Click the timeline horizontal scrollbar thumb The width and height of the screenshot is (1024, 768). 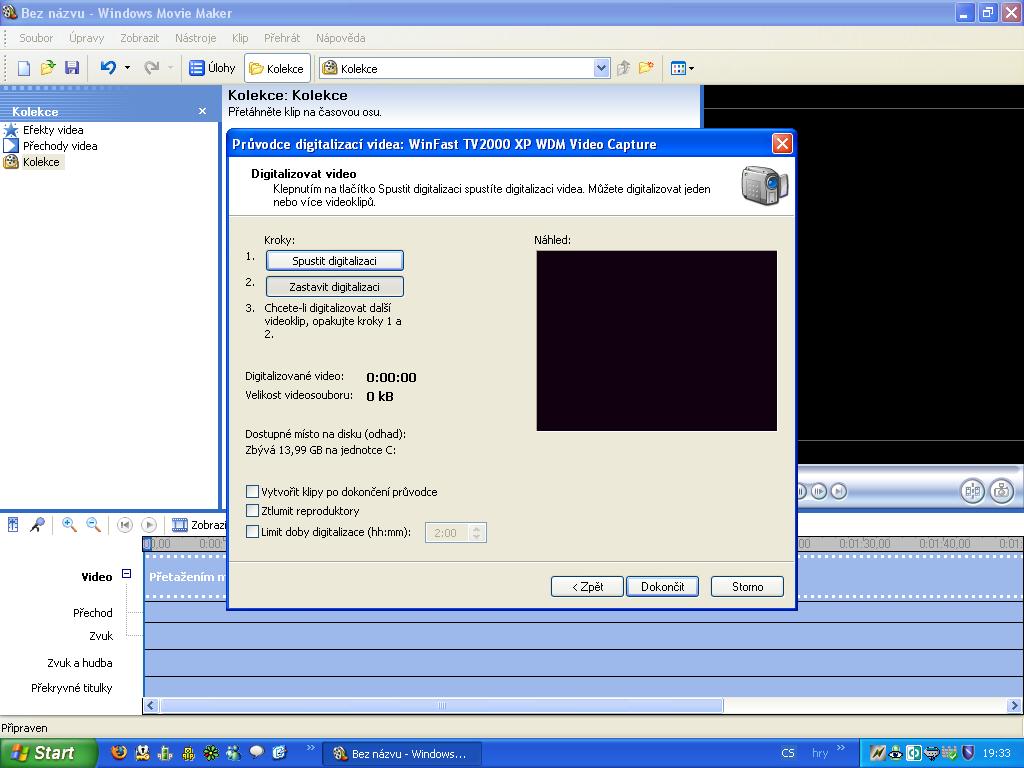(x=441, y=705)
